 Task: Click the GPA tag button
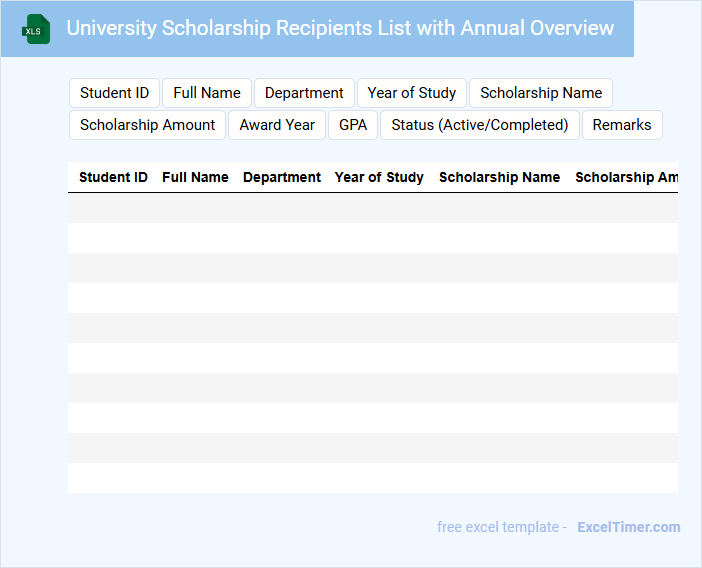[x=353, y=125]
